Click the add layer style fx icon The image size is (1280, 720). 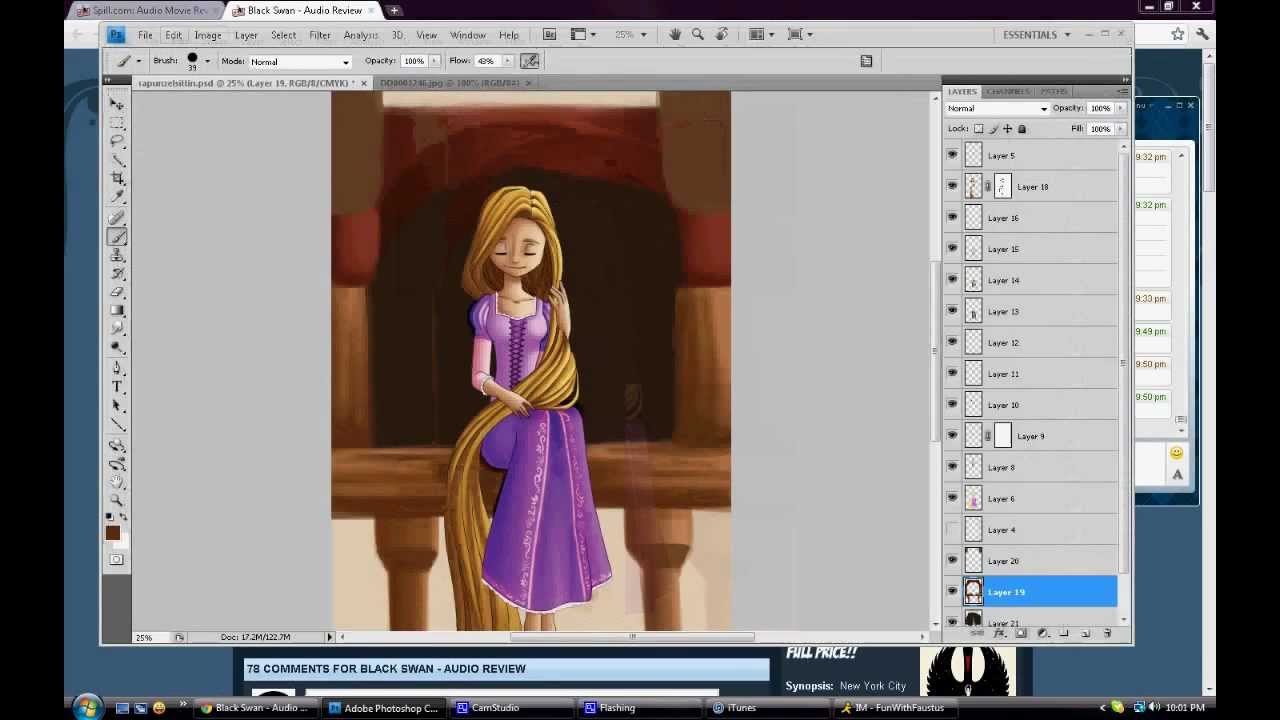coord(999,634)
